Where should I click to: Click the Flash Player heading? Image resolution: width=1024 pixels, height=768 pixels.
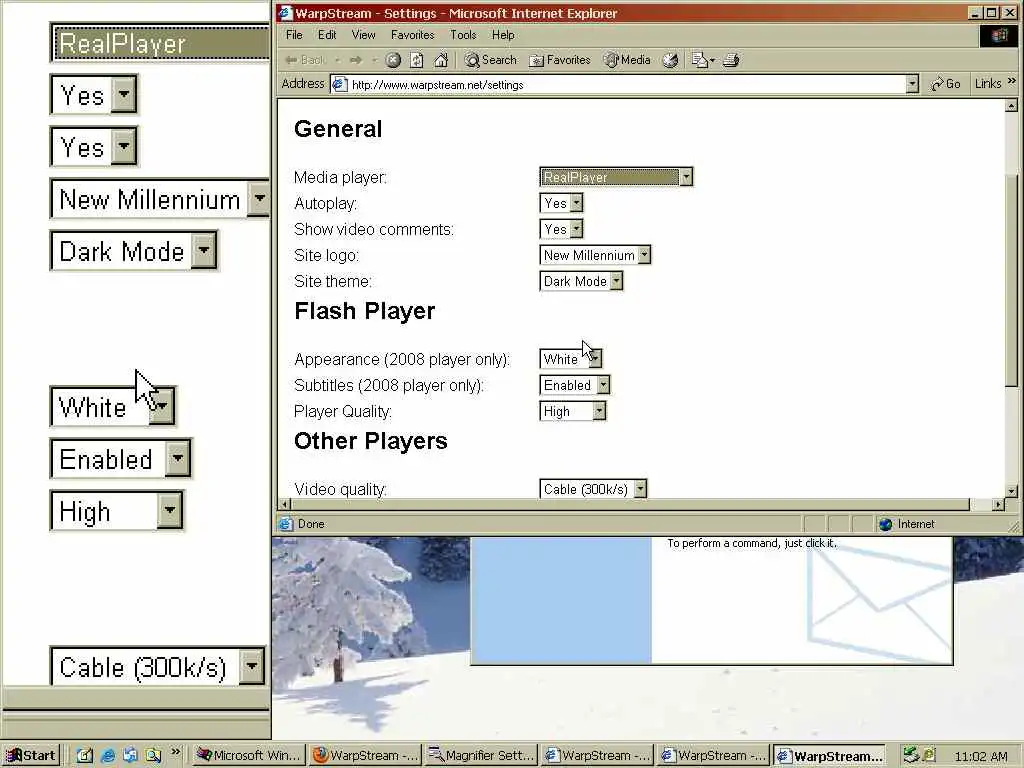point(364,311)
